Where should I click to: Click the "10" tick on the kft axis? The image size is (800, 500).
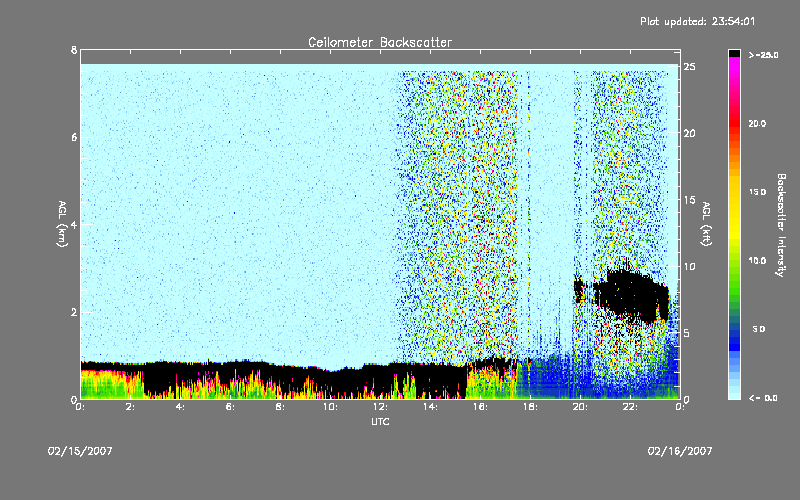click(690, 266)
